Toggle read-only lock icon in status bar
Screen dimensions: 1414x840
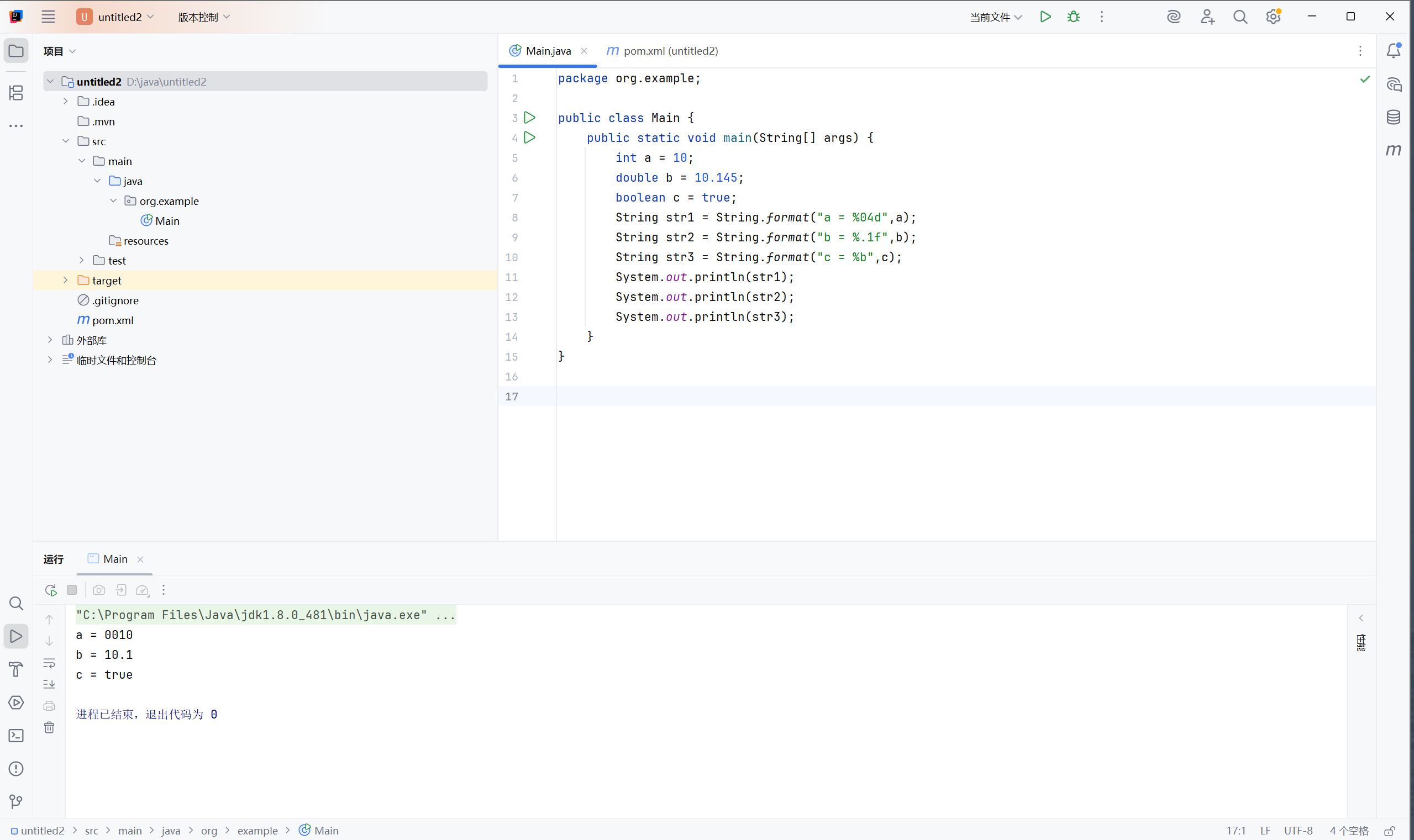(1389, 831)
